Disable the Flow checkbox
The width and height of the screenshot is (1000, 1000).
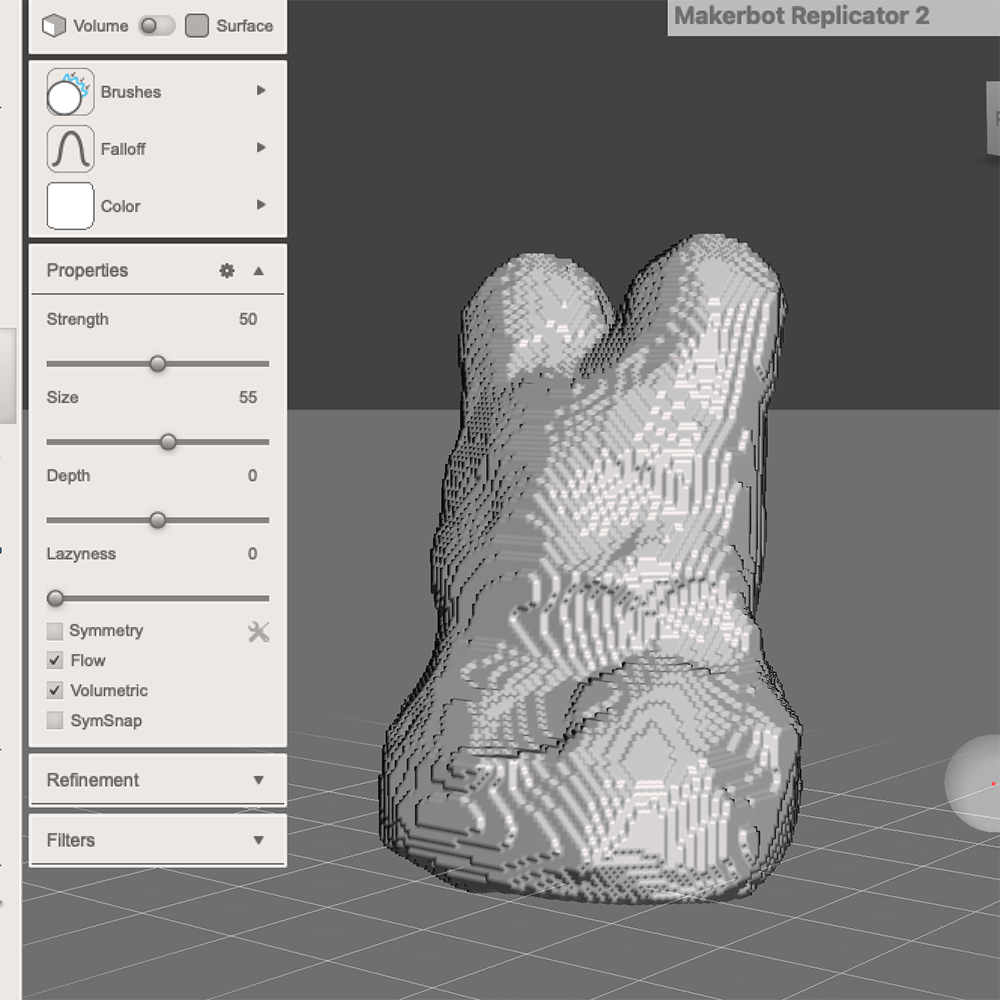[x=55, y=661]
